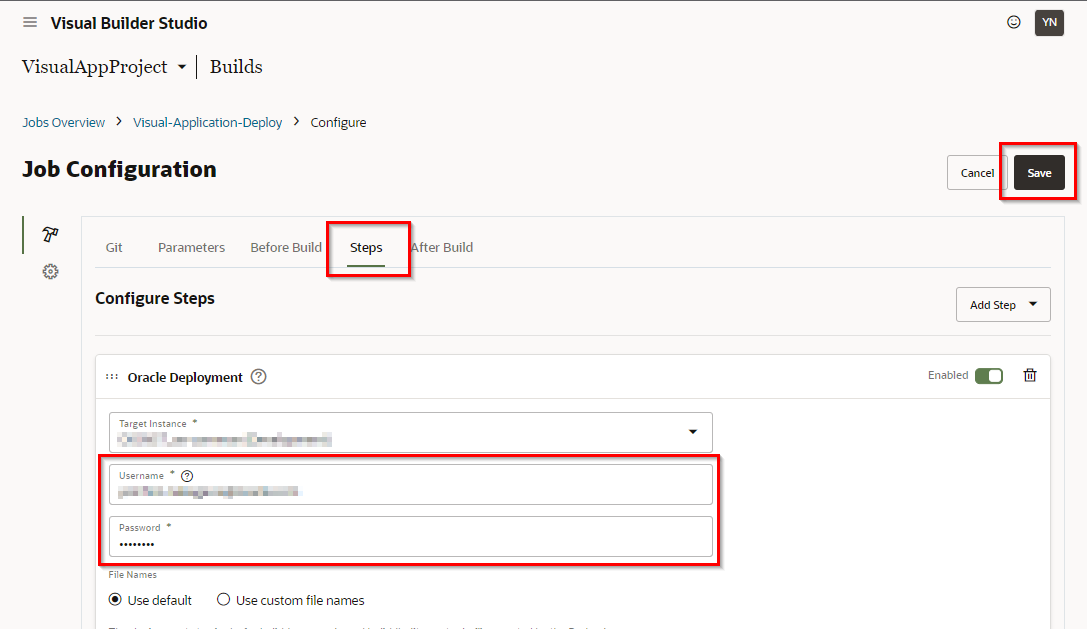Go to Jobs Overview breadcrumb link
Image resolution: width=1087 pixels, height=629 pixels.
coord(63,122)
